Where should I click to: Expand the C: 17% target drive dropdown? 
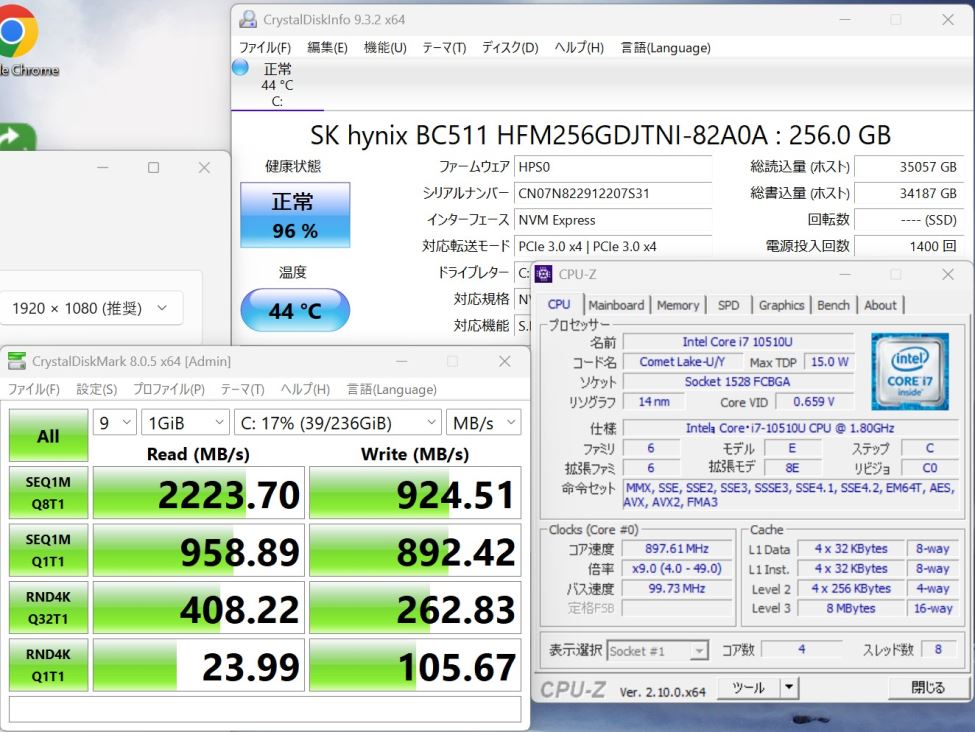pyautogui.click(x=338, y=423)
